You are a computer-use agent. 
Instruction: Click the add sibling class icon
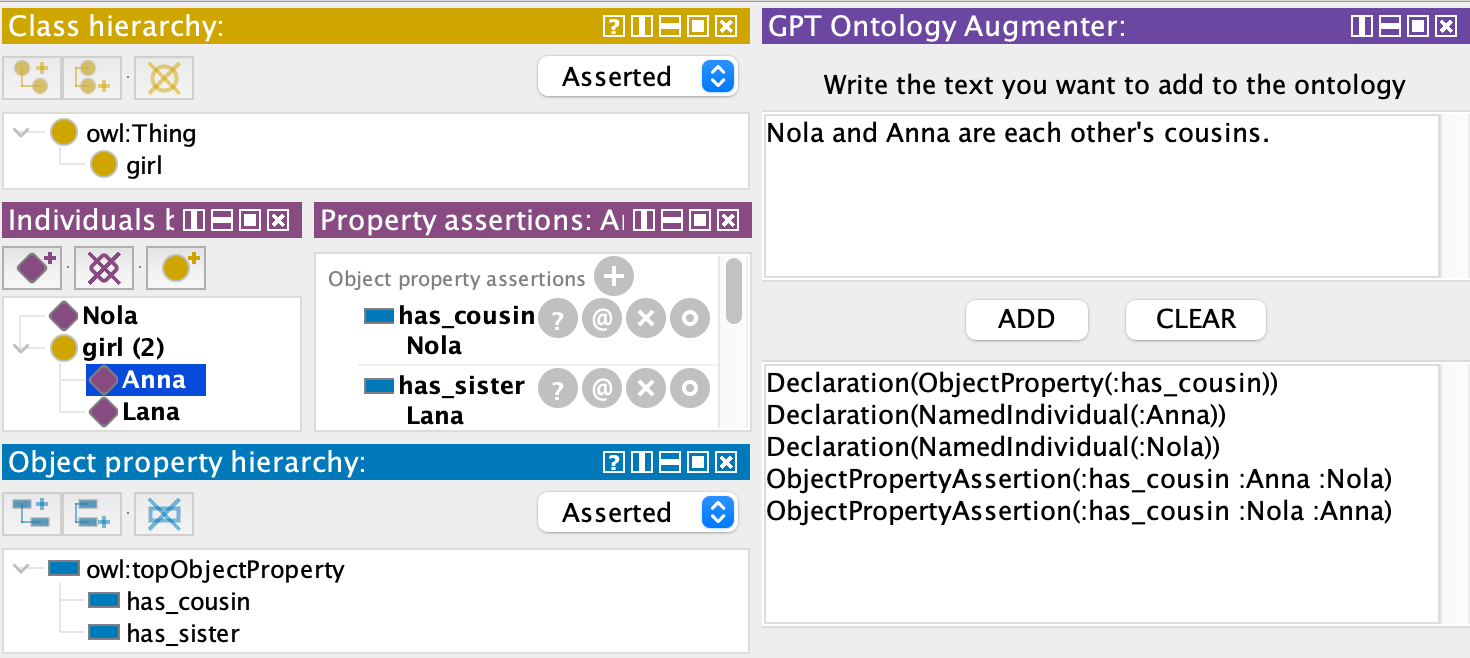(x=92, y=78)
